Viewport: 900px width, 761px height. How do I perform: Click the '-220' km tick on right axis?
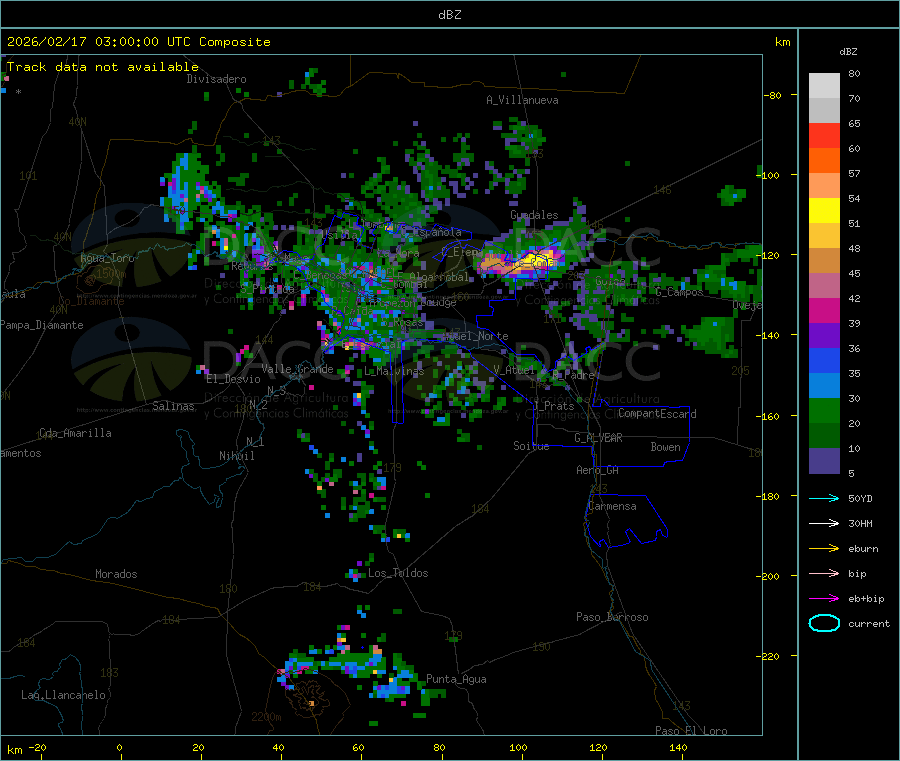[770, 656]
